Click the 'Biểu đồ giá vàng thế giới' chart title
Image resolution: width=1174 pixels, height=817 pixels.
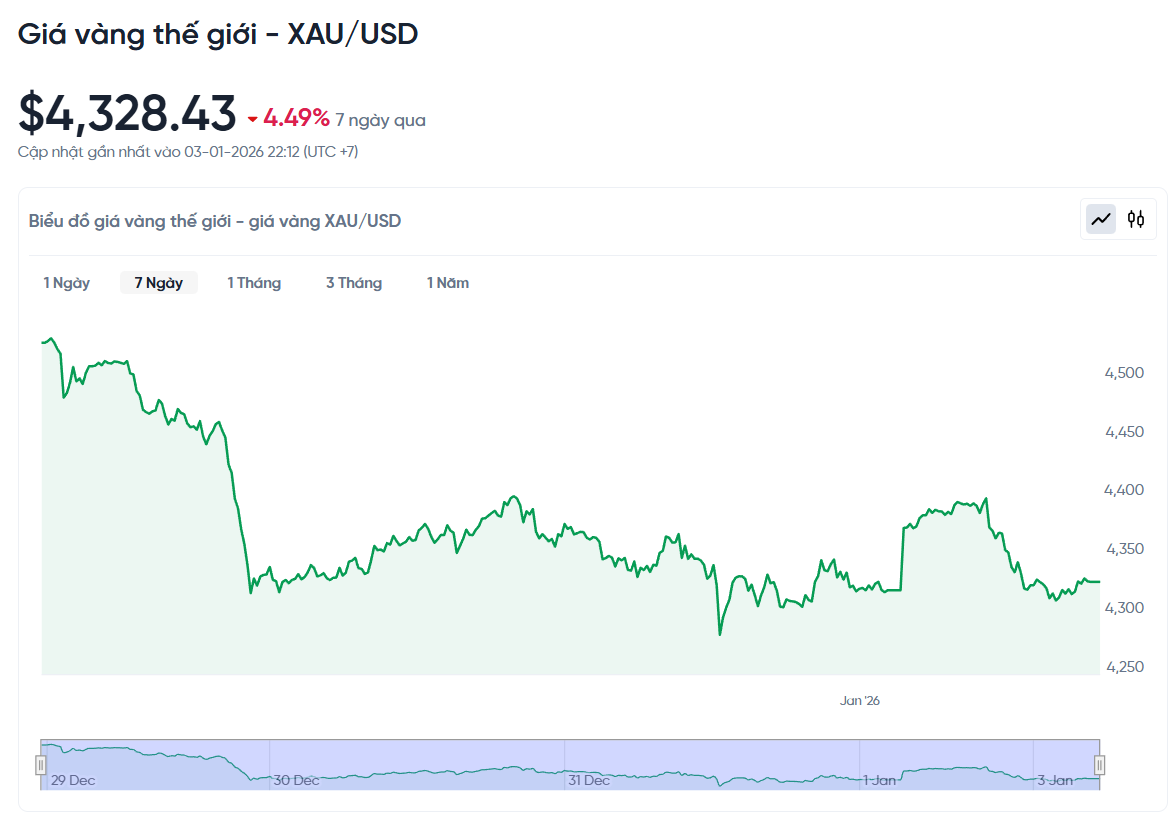tap(215, 221)
